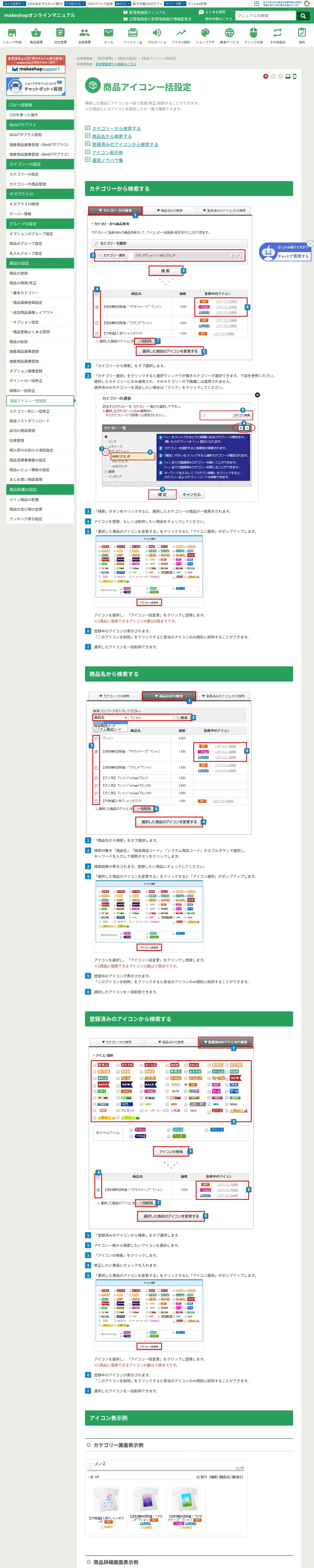Image resolution: width=314 pixels, height=1568 pixels.
Task: Open チャットで質問する floating chat widget
Action: click(x=285, y=252)
